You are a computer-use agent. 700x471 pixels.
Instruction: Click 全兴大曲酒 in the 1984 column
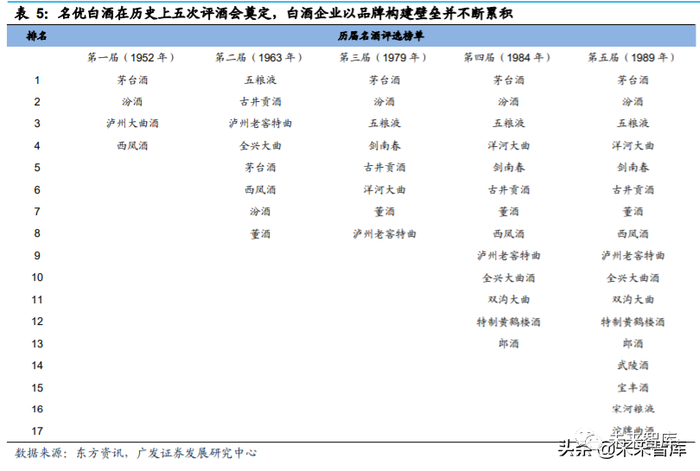tap(508, 278)
